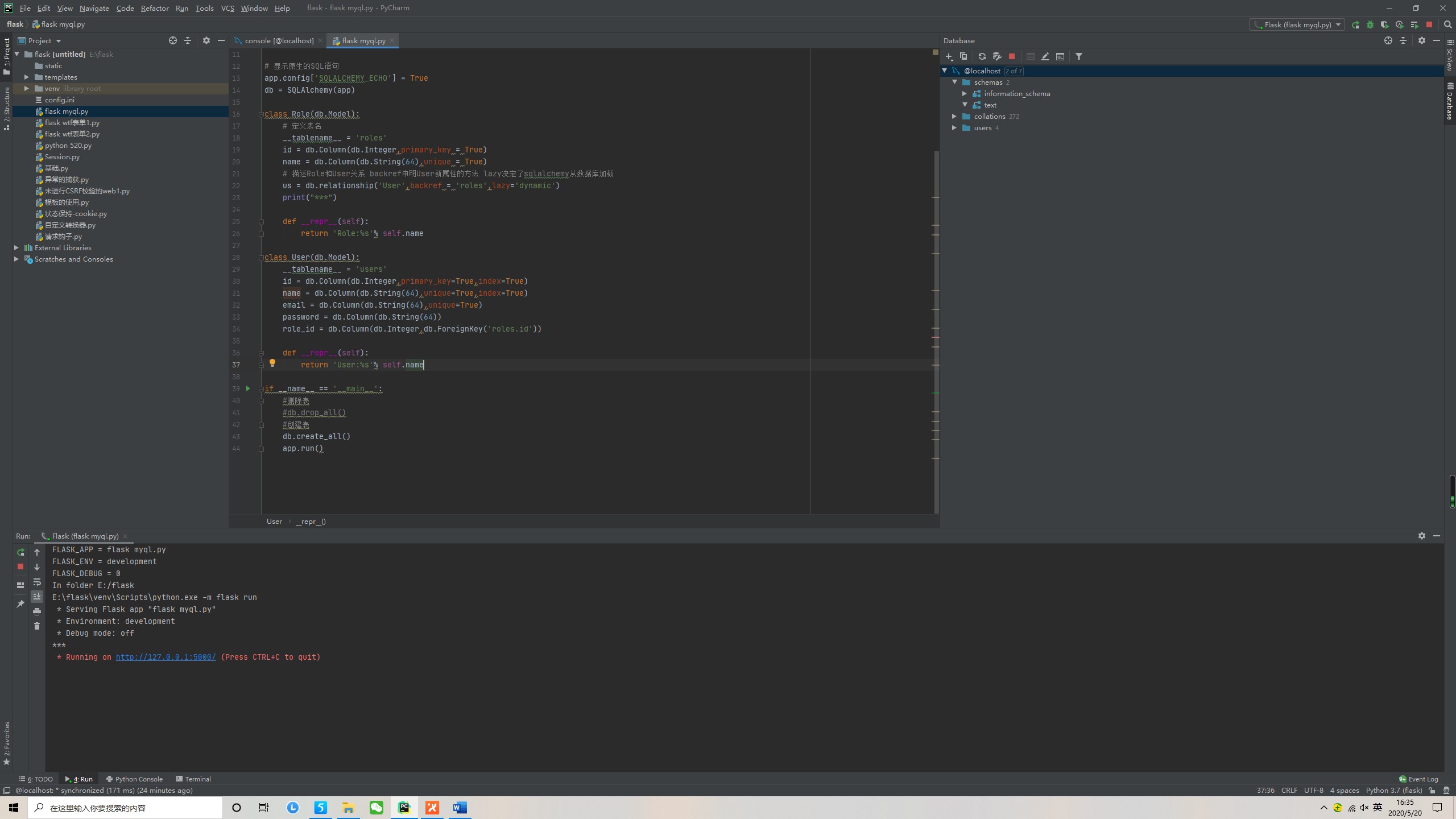Toggle scroll to end in Run console
The height and width of the screenshot is (819, 1456).
pos(37,596)
